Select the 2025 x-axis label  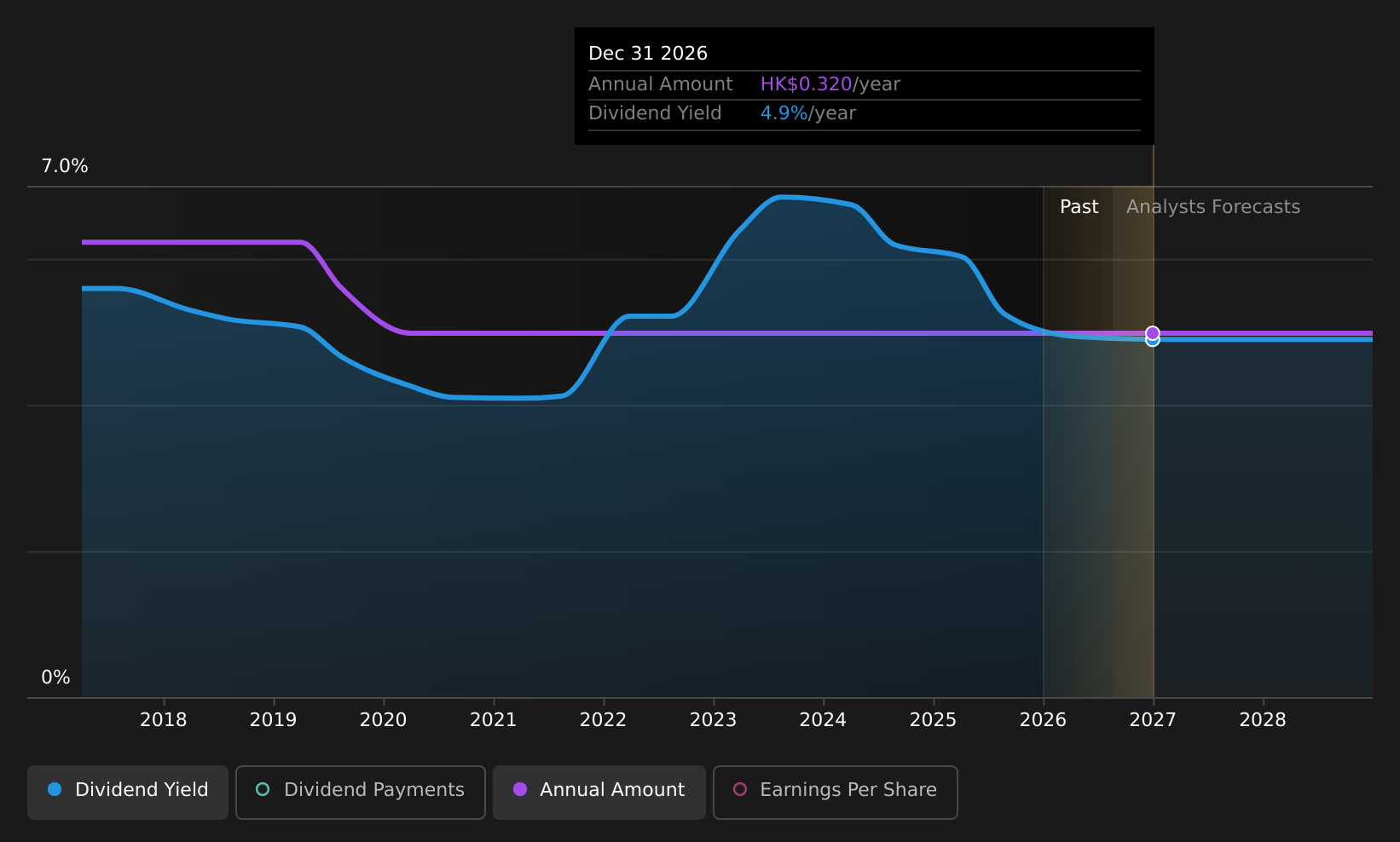[934, 720]
